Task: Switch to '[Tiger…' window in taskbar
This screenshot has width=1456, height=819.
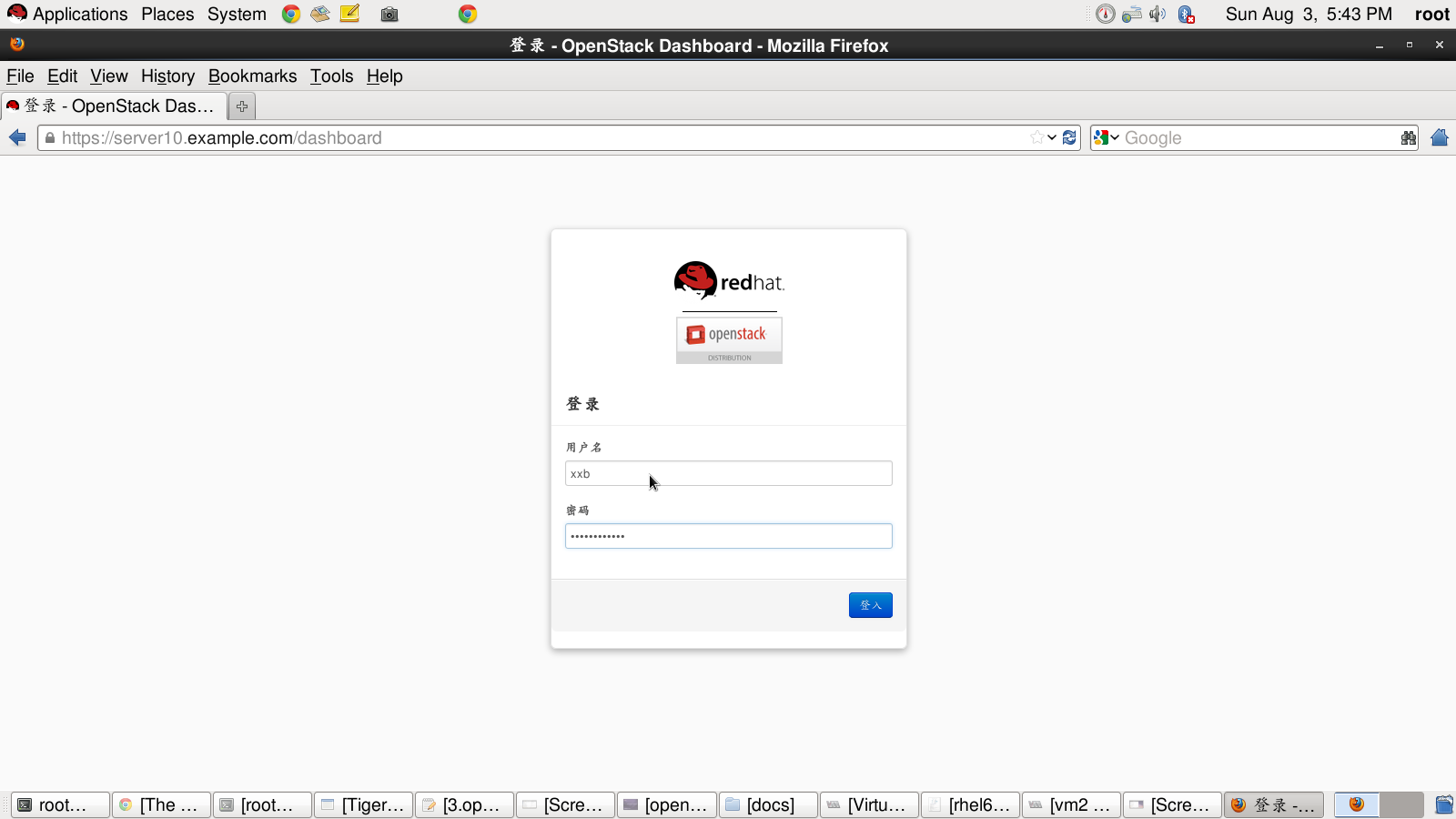Action: [363, 804]
